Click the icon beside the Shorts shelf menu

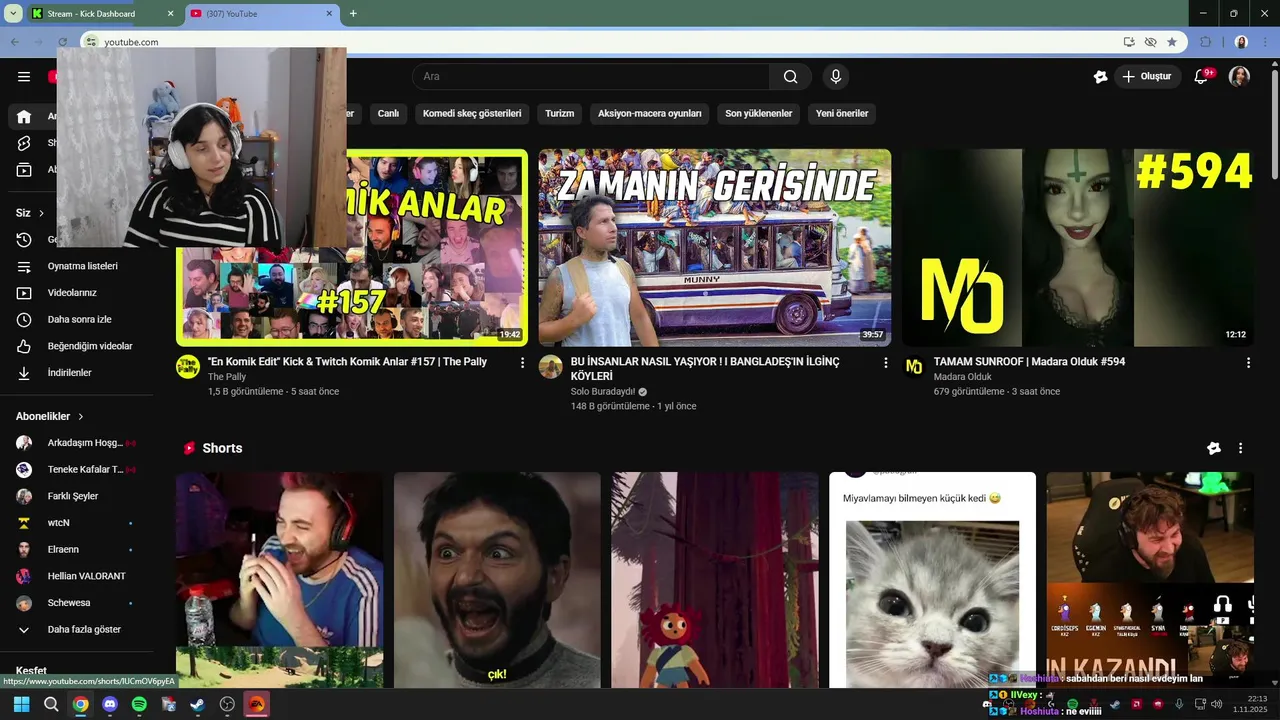pos(1214,449)
